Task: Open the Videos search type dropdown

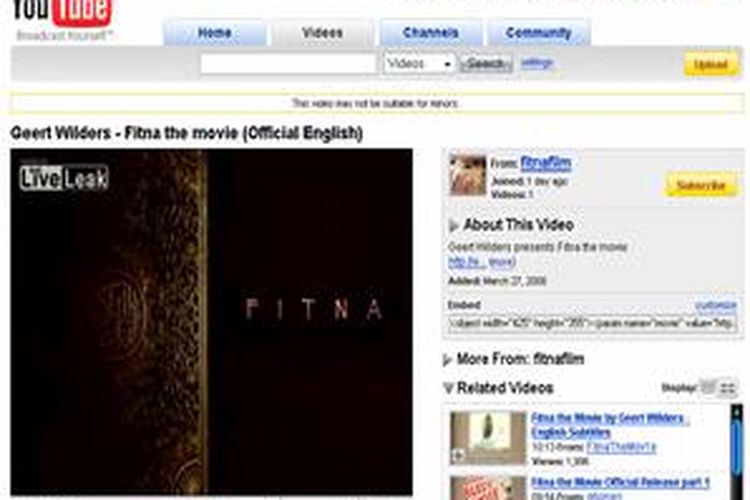Action: [419, 64]
